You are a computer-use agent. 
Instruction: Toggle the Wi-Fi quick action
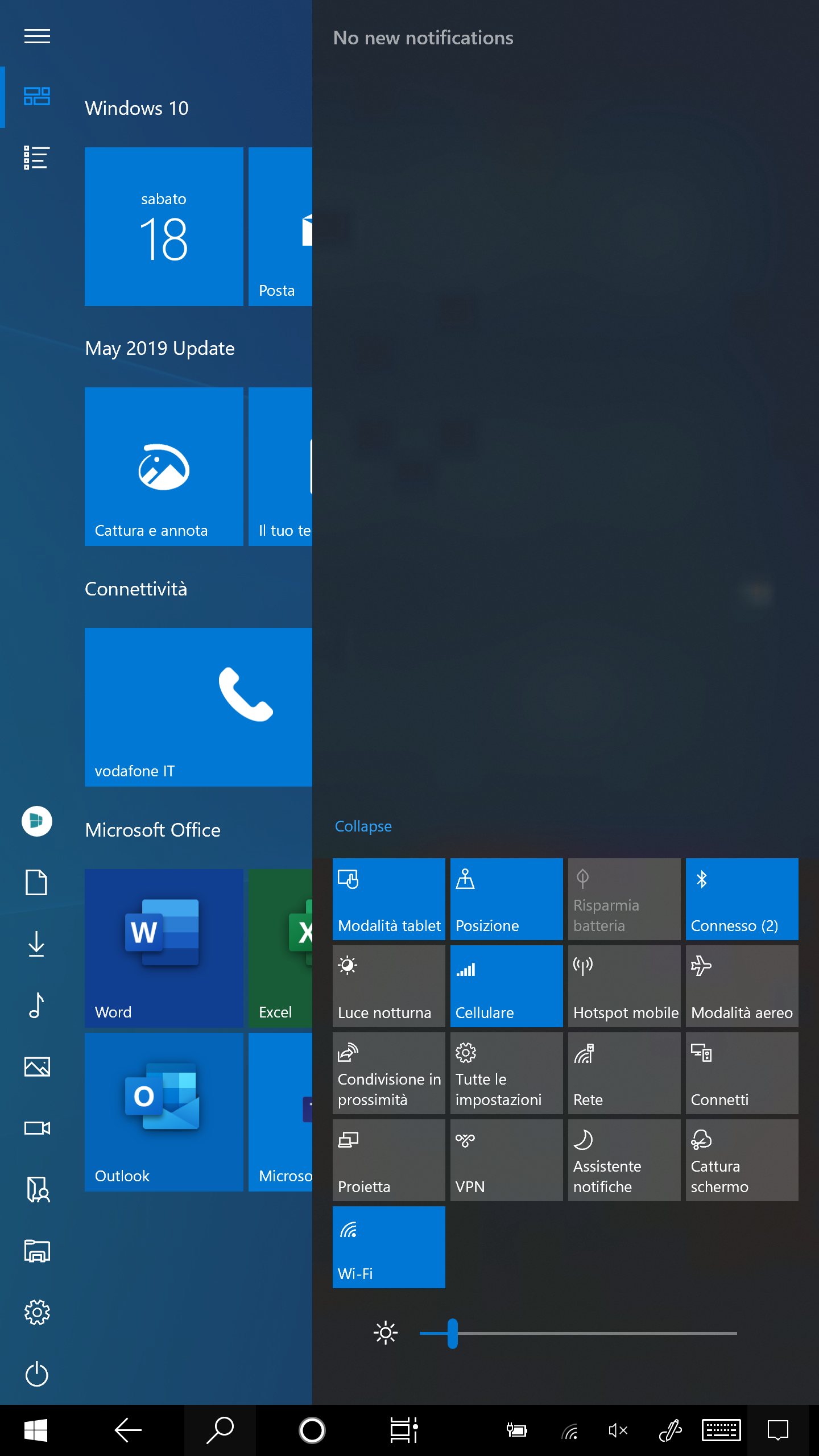(389, 1247)
